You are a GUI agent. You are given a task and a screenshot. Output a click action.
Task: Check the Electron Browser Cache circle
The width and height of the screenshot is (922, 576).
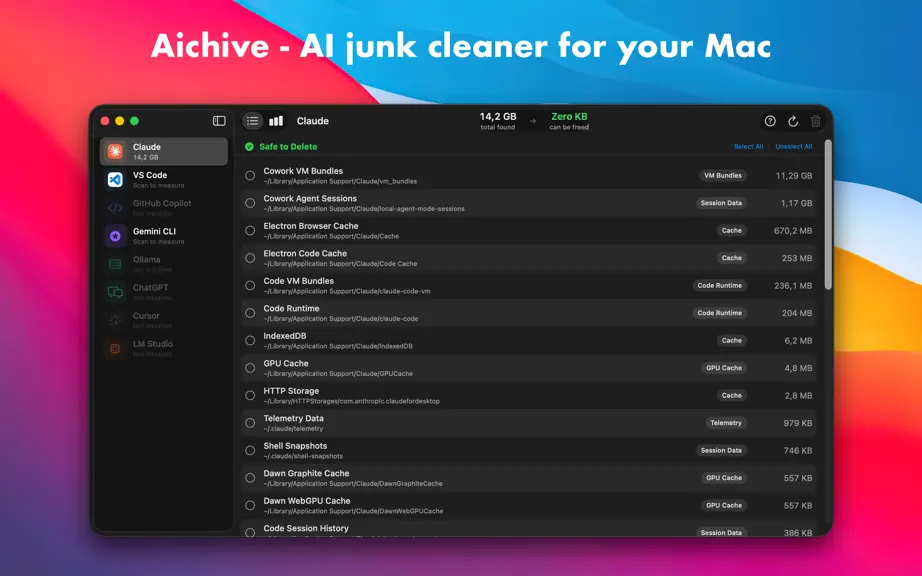click(x=250, y=230)
